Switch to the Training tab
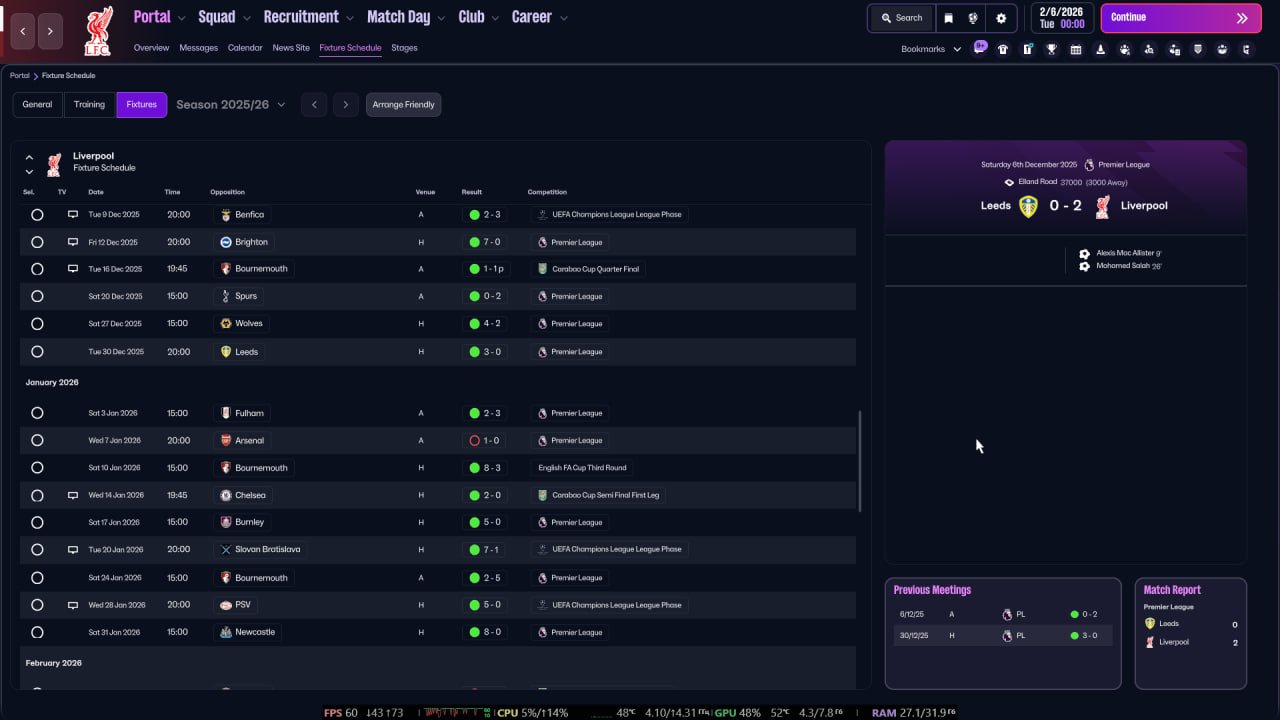 89,105
